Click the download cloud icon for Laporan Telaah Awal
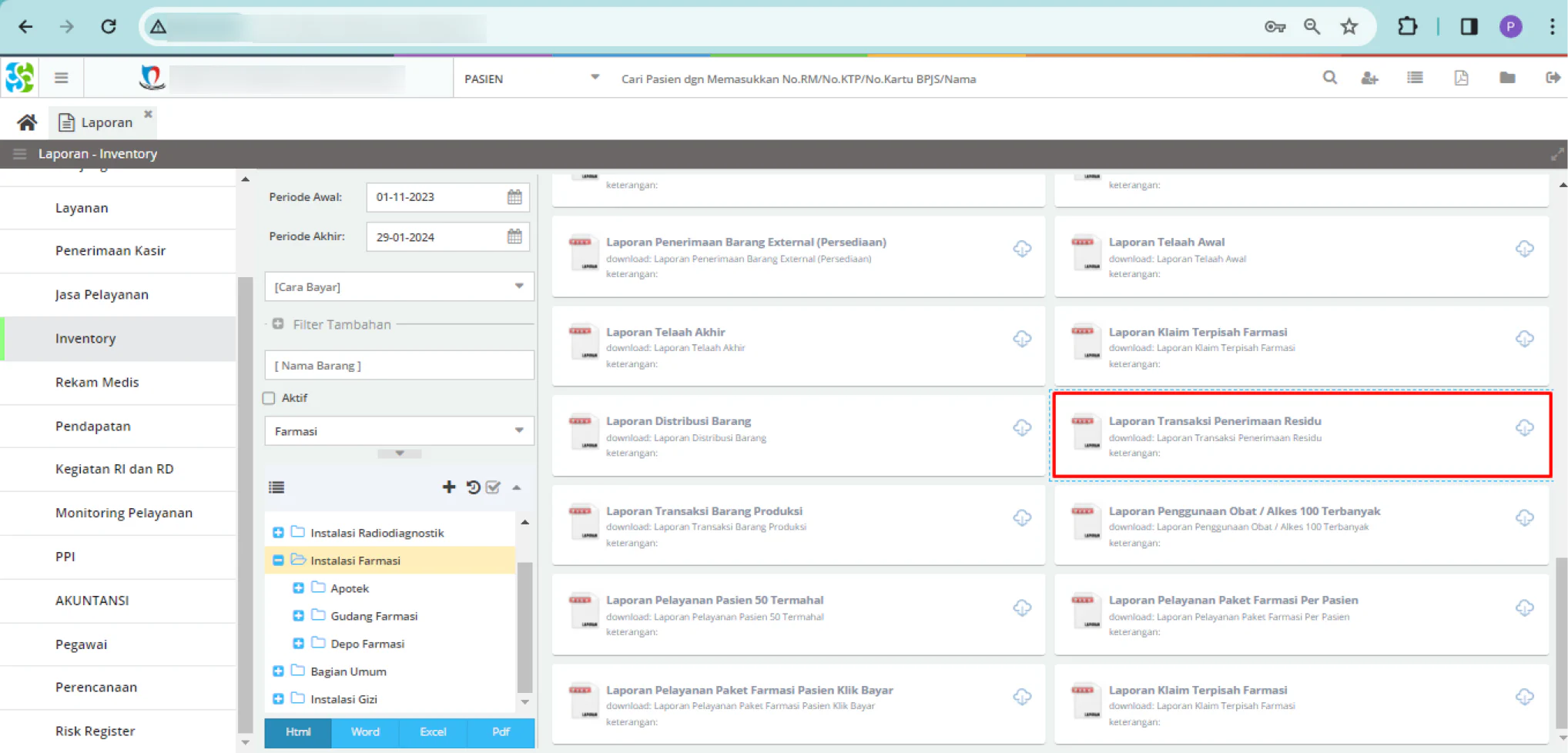Screen dimensions: 1568x753 [x=1524, y=249]
